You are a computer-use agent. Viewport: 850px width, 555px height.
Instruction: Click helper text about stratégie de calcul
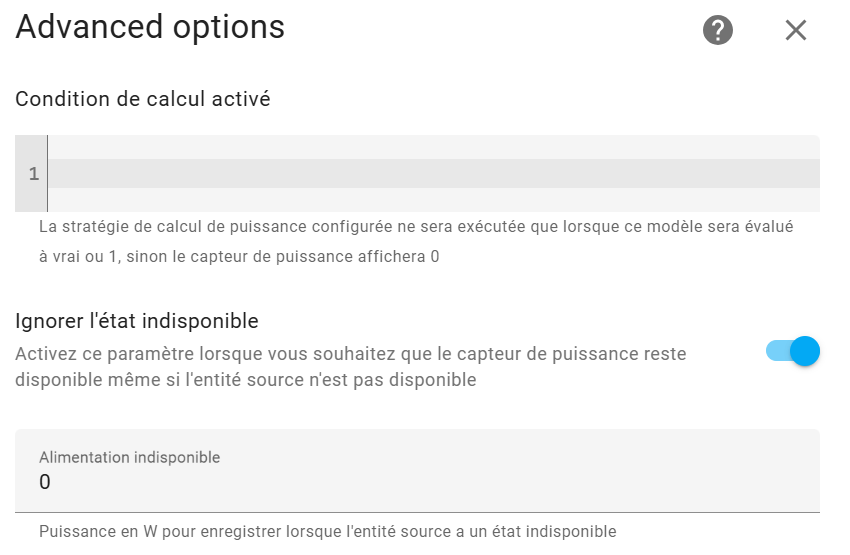point(416,241)
